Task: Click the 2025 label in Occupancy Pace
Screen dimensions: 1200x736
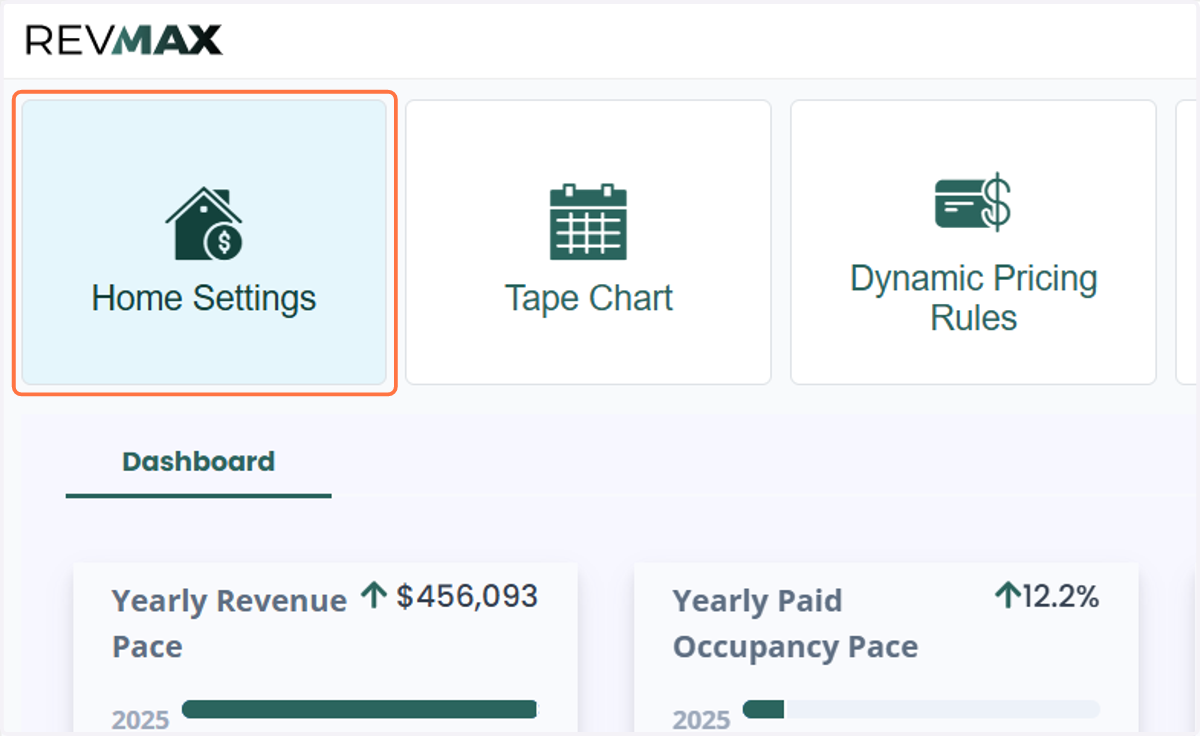Action: tap(702, 720)
